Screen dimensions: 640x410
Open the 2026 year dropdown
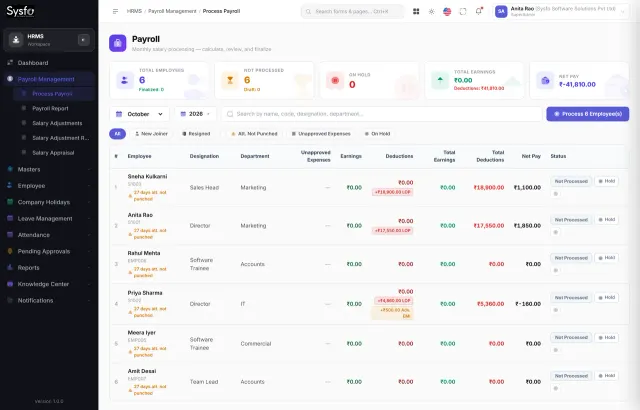click(196, 114)
